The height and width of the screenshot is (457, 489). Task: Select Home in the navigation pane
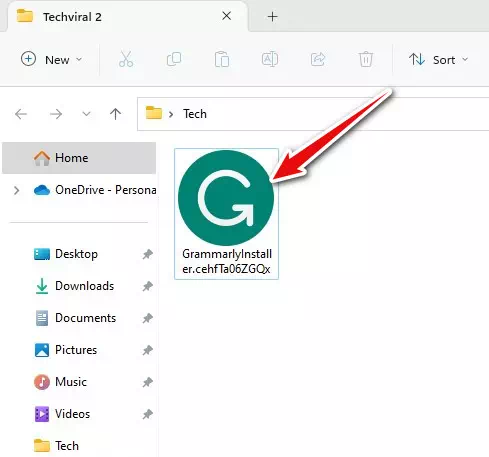(x=79, y=158)
